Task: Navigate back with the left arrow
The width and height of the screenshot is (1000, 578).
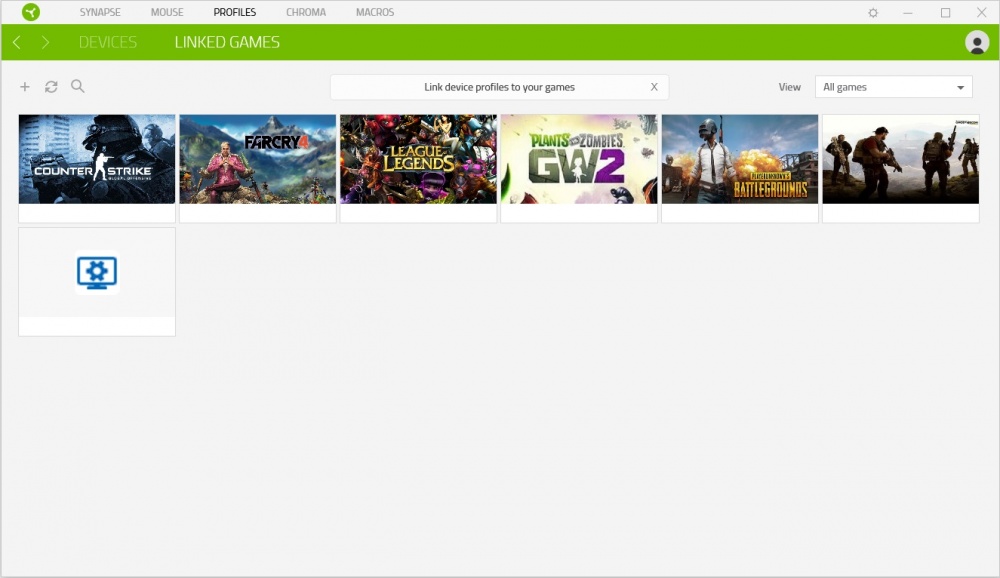Action: click(x=17, y=42)
